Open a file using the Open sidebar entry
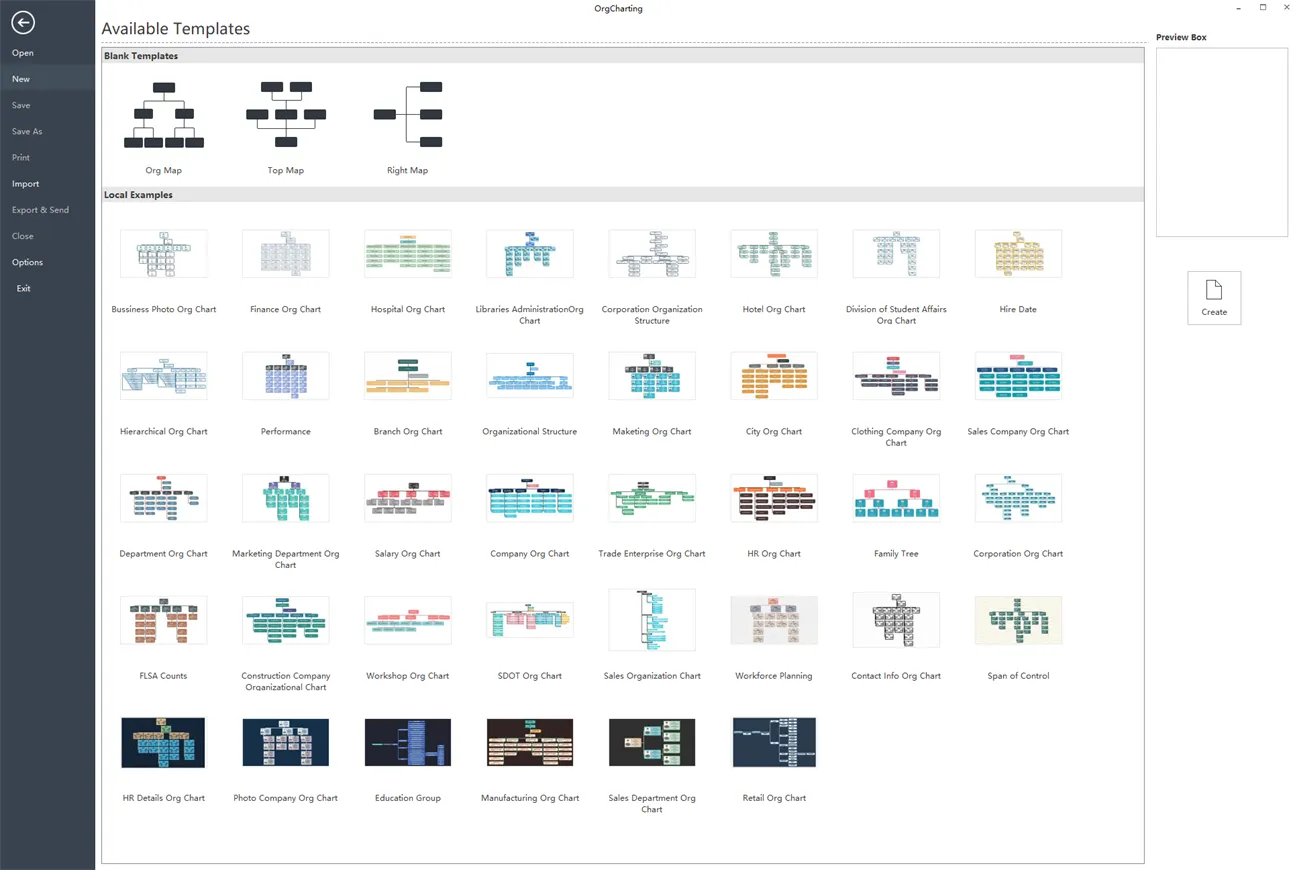The image size is (1299, 870). [22, 52]
